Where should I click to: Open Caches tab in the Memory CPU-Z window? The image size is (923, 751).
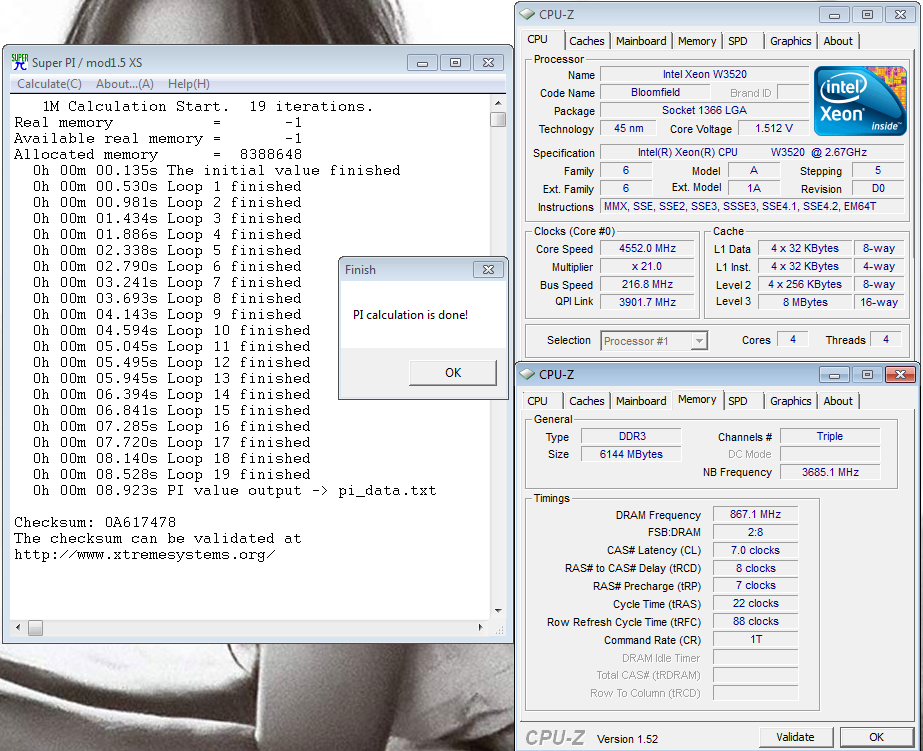[587, 401]
